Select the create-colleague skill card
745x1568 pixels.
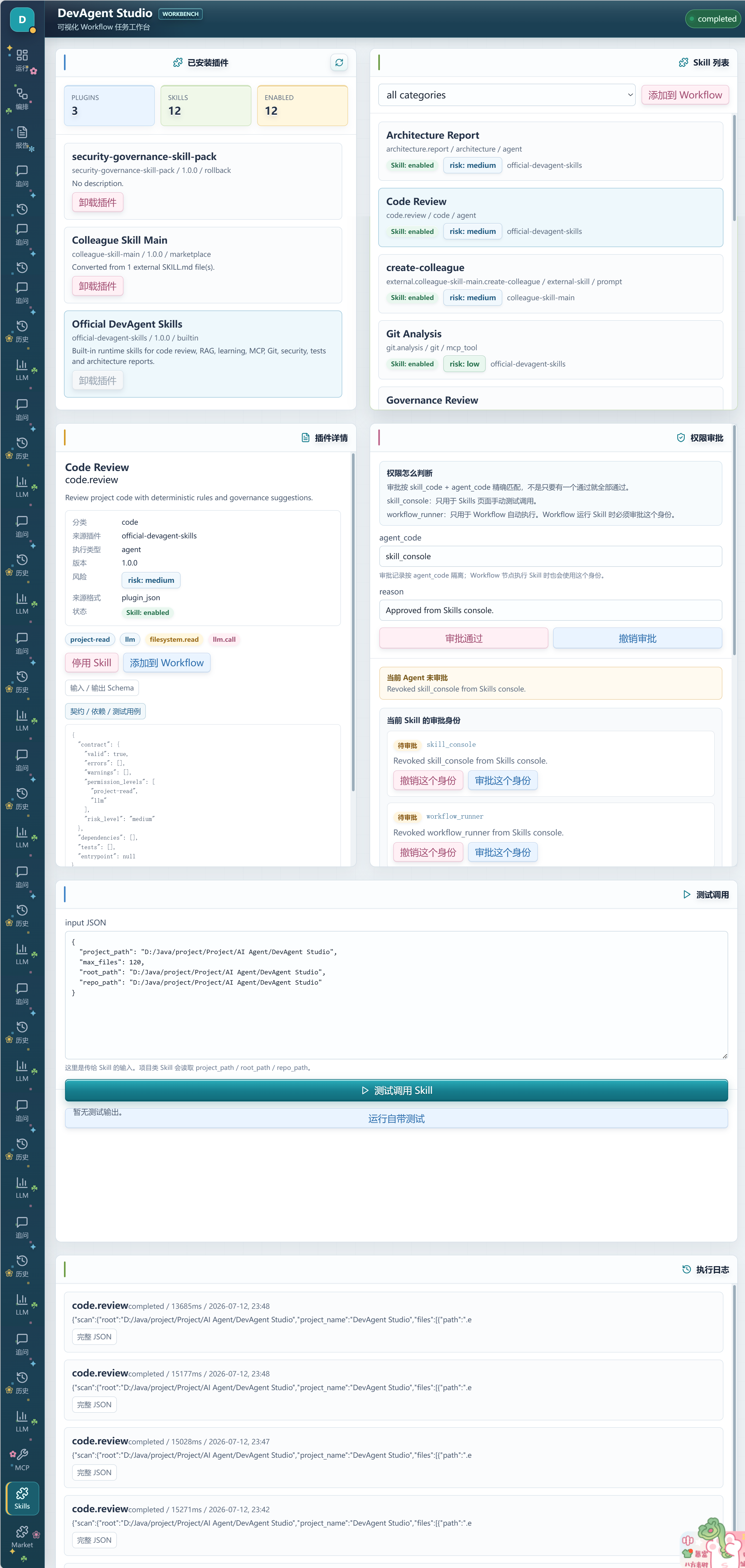tap(551, 284)
